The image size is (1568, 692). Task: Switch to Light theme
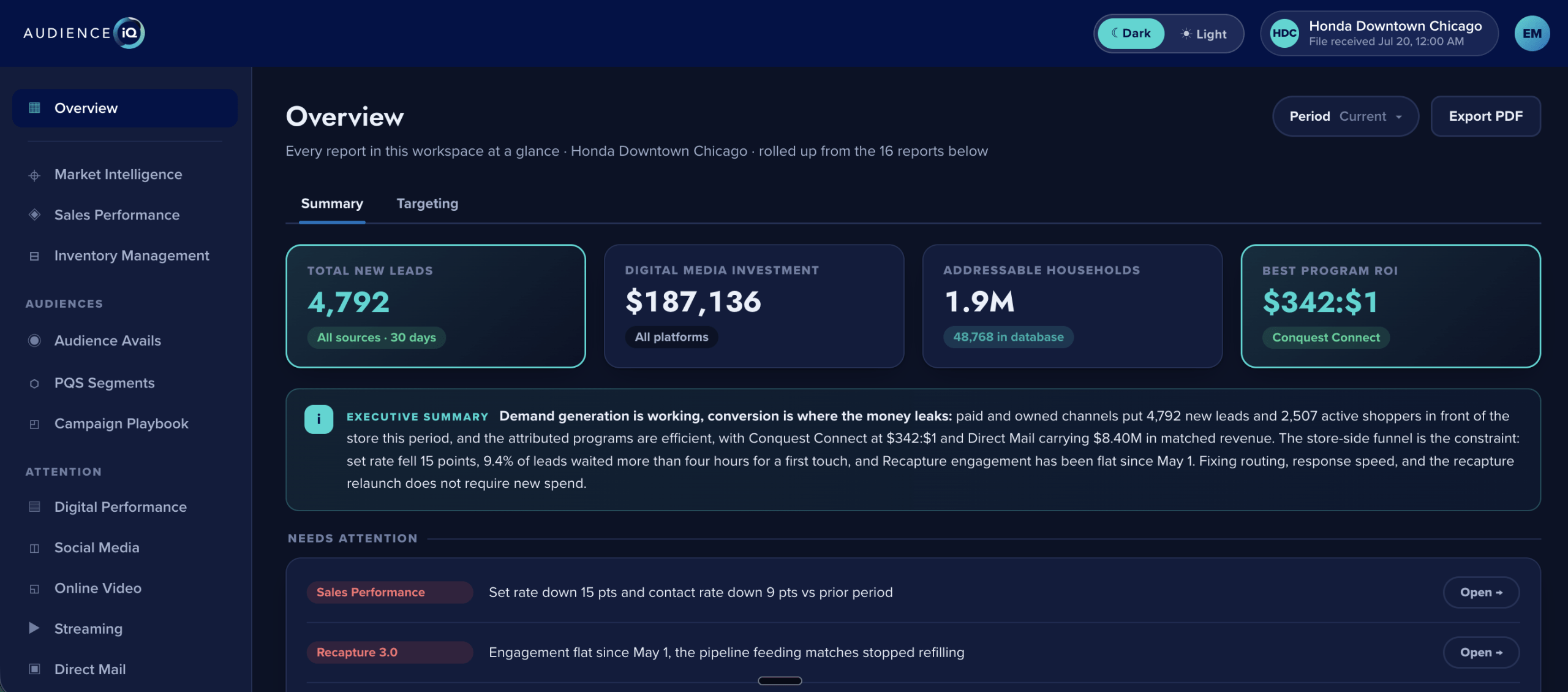(1204, 34)
